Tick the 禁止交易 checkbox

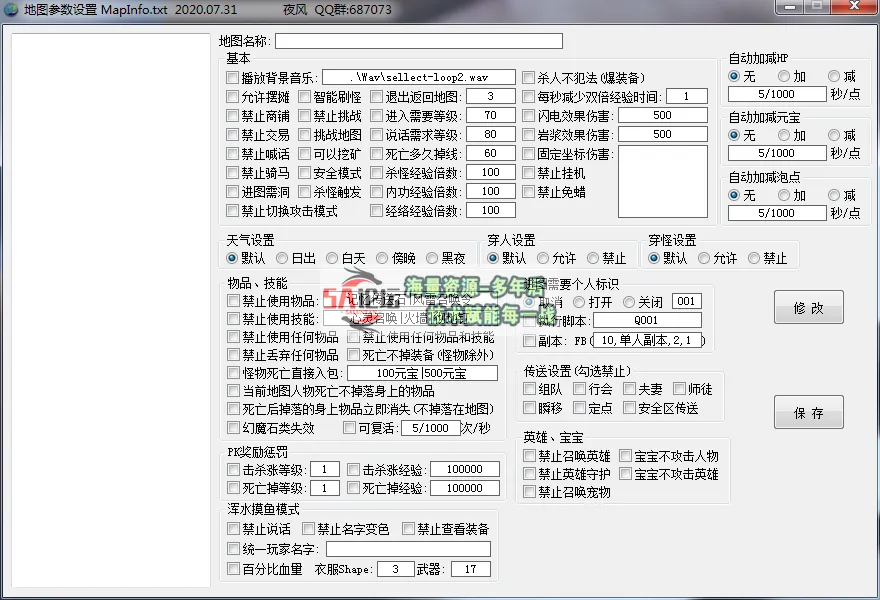232,135
